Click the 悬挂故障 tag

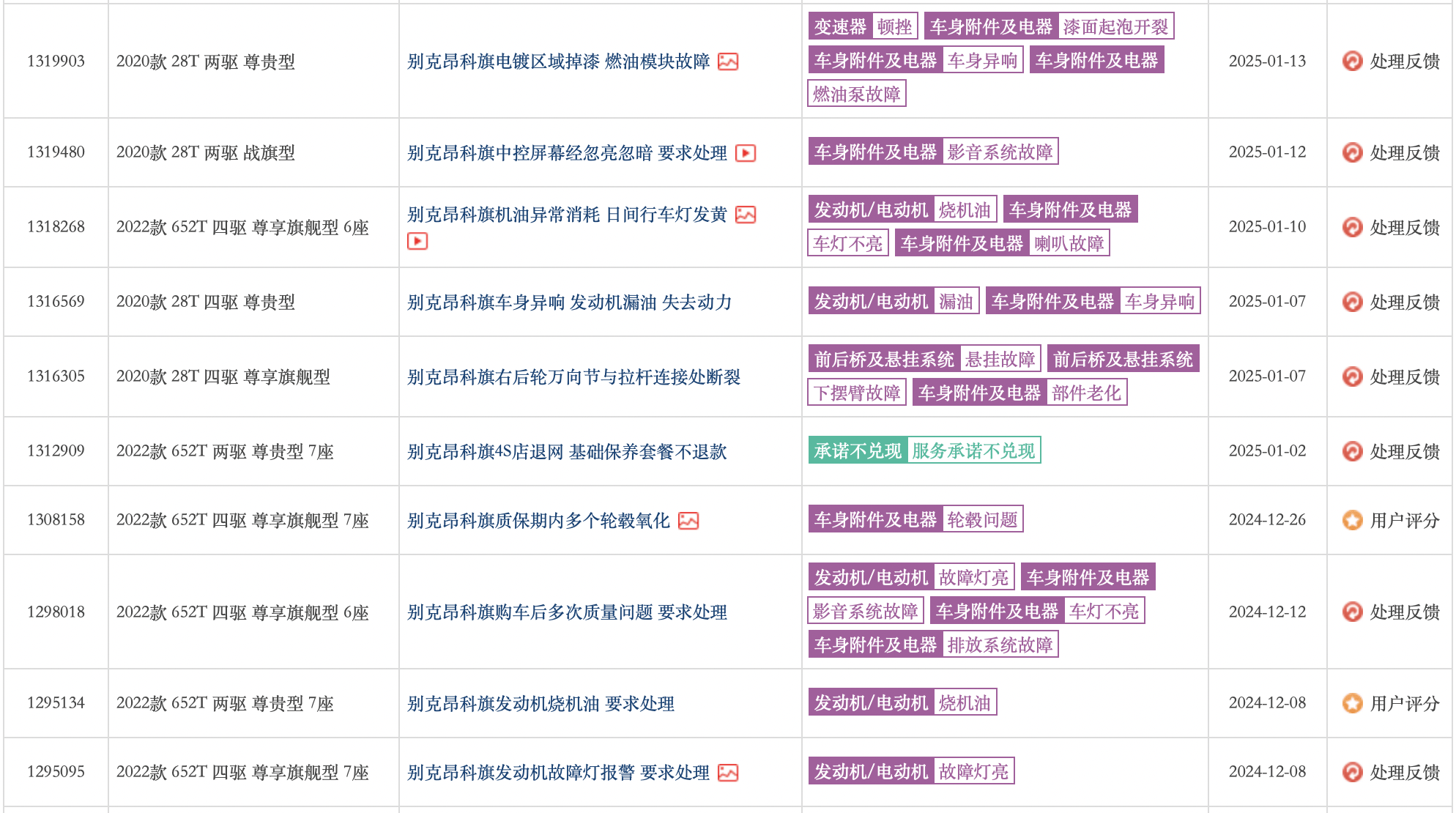(x=1000, y=360)
